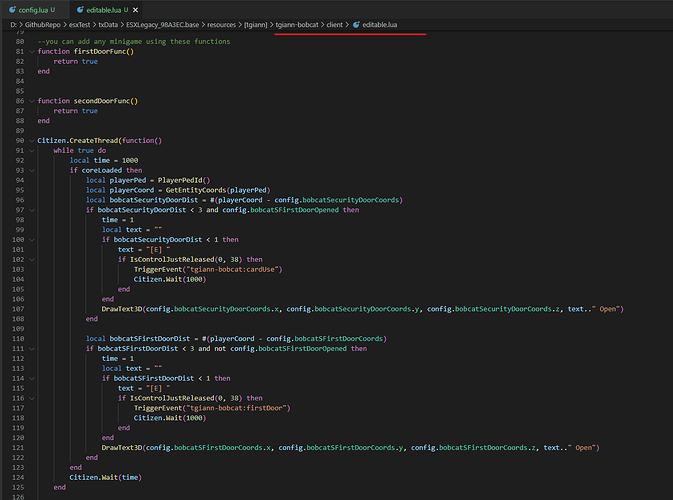Click 'IsControlJustReleased' on line 102
Image resolution: width=673 pixels, height=500 pixels.
[x=172, y=259]
